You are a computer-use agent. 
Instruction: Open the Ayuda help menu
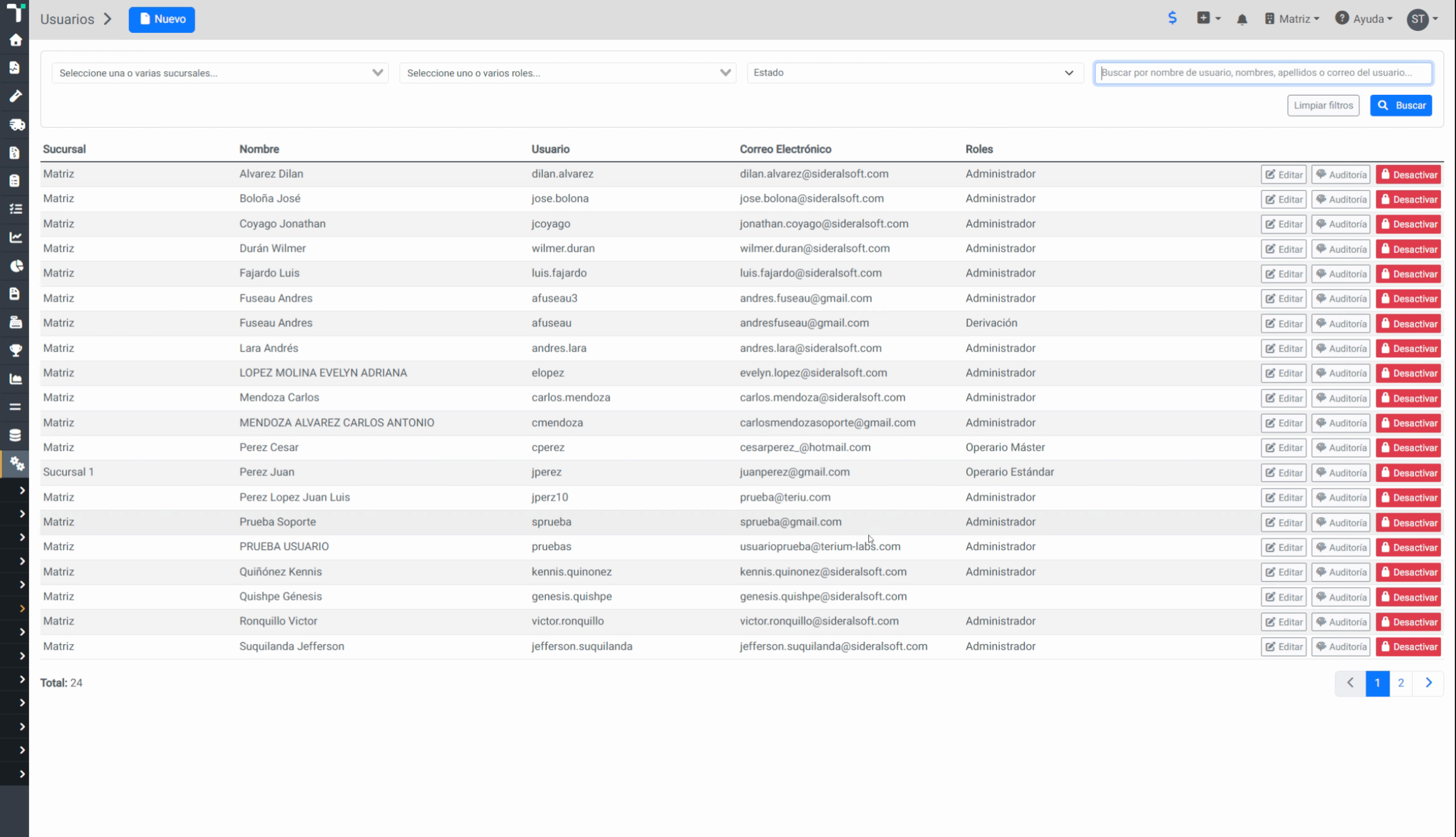1364,19
